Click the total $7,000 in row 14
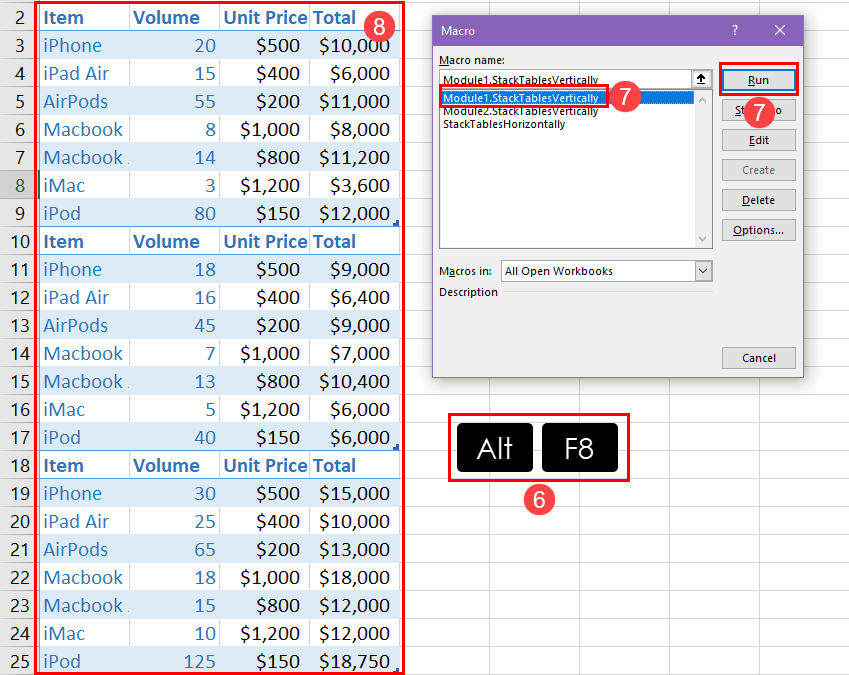The height and width of the screenshot is (675, 849). pos(355,353)
